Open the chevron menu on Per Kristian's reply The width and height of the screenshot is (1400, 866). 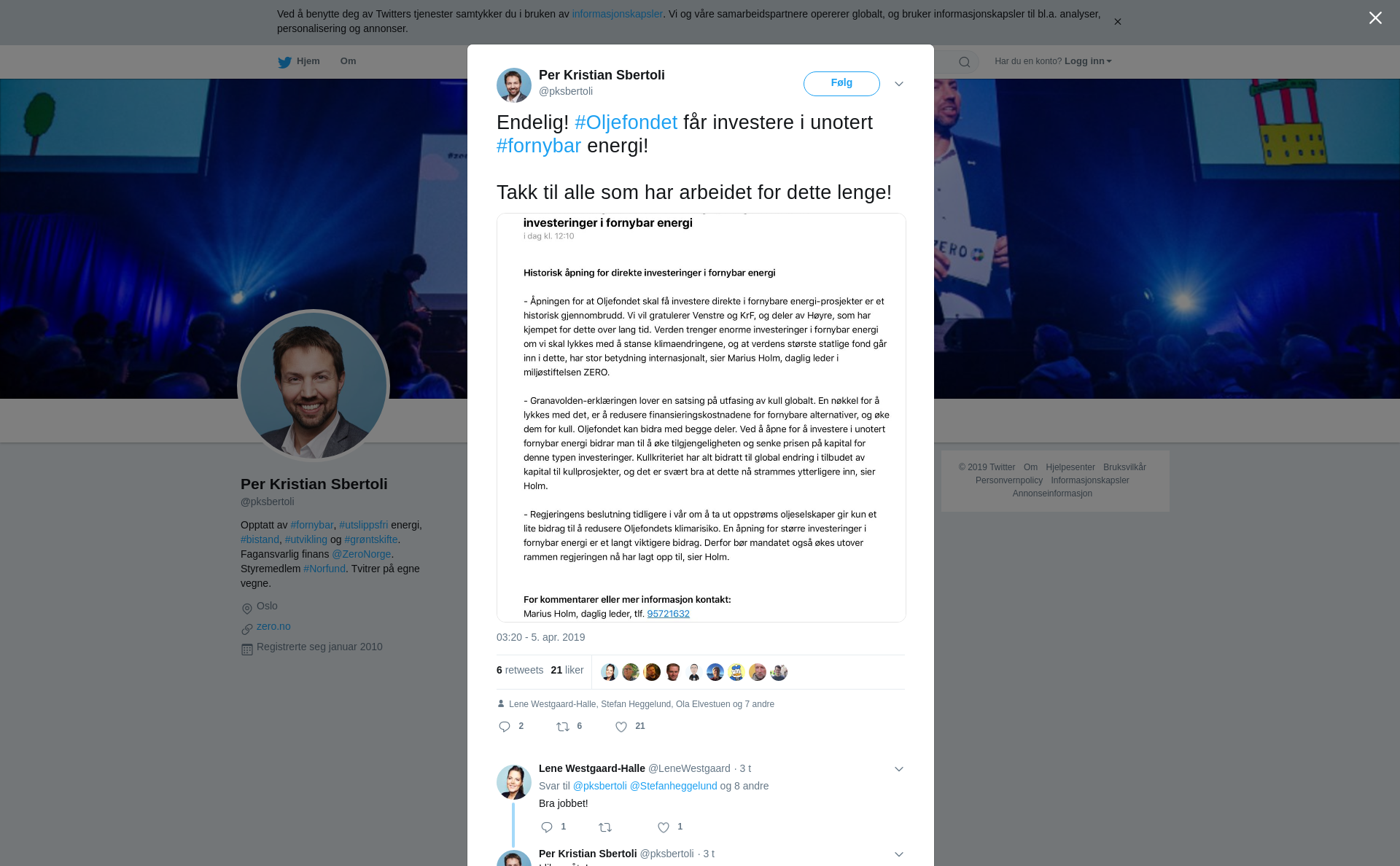[x=899, y=854]
